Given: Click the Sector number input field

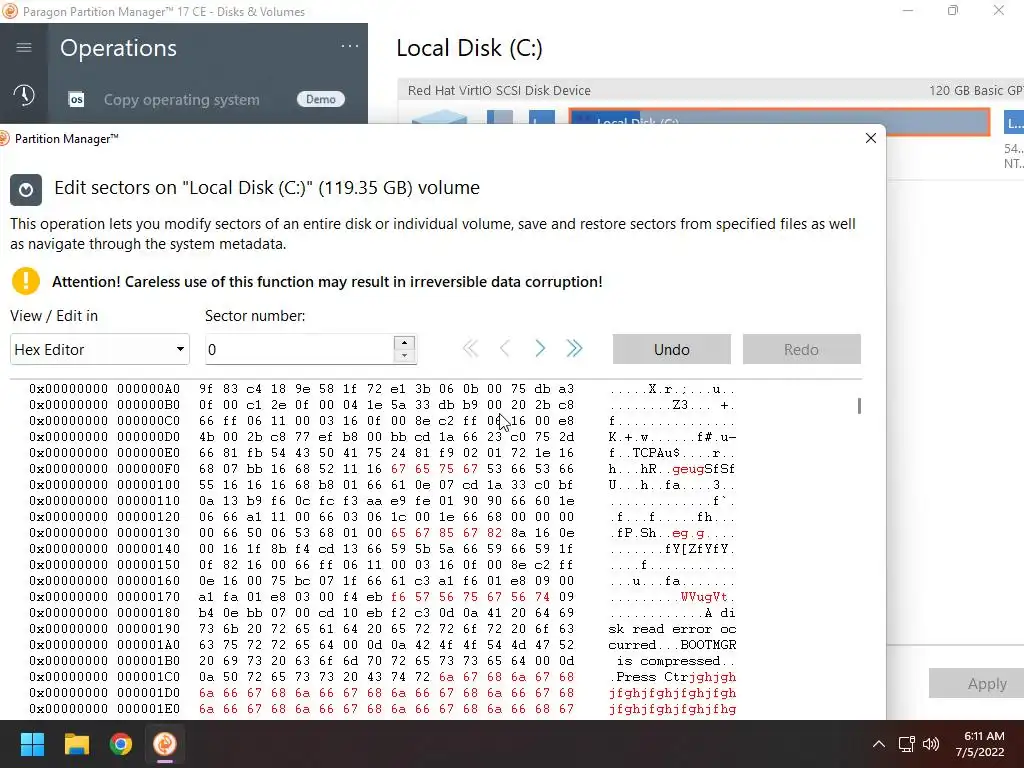Looking at the screenshot, I should pos(299,349).
